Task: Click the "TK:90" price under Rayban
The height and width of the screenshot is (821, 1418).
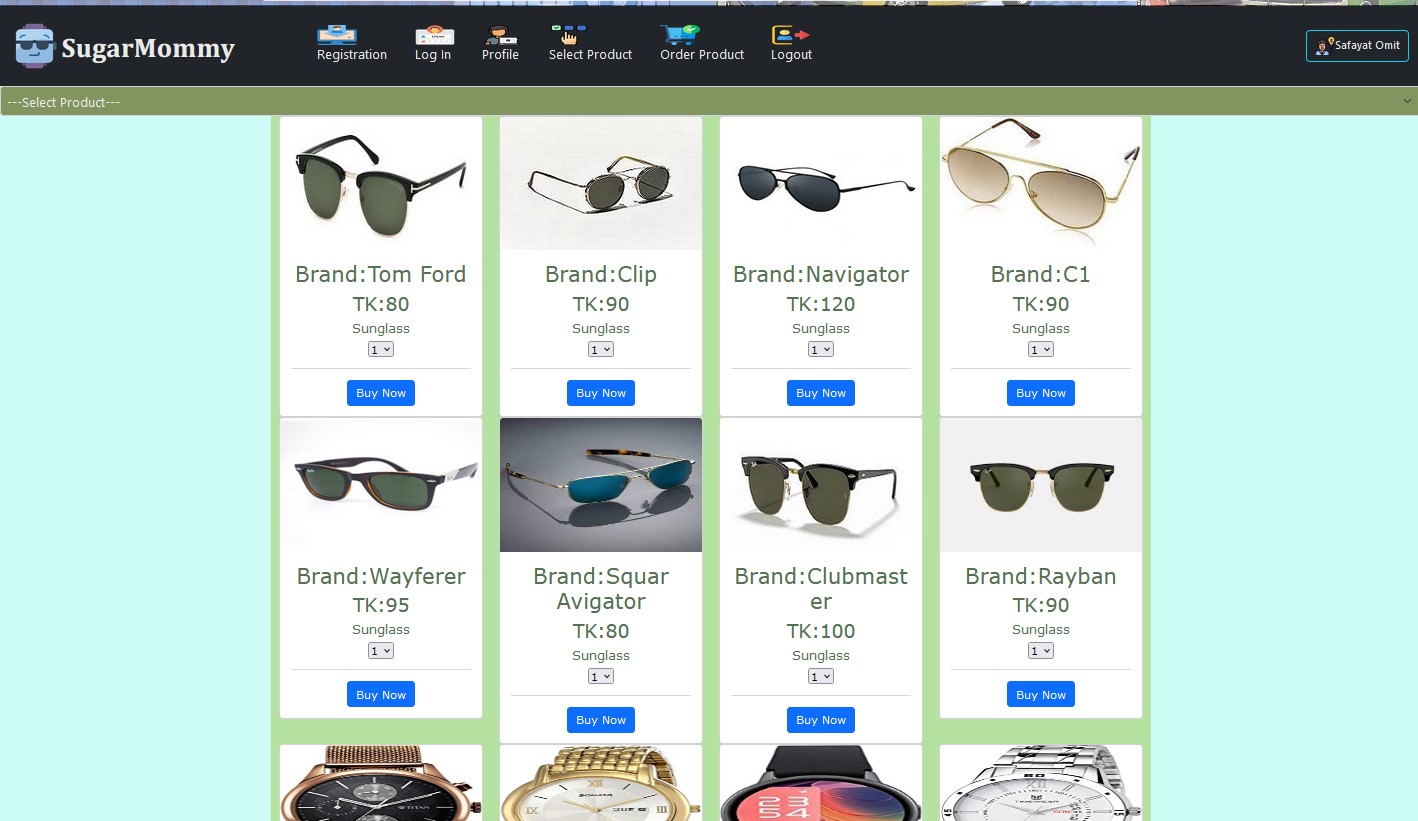Action: 1041,605
